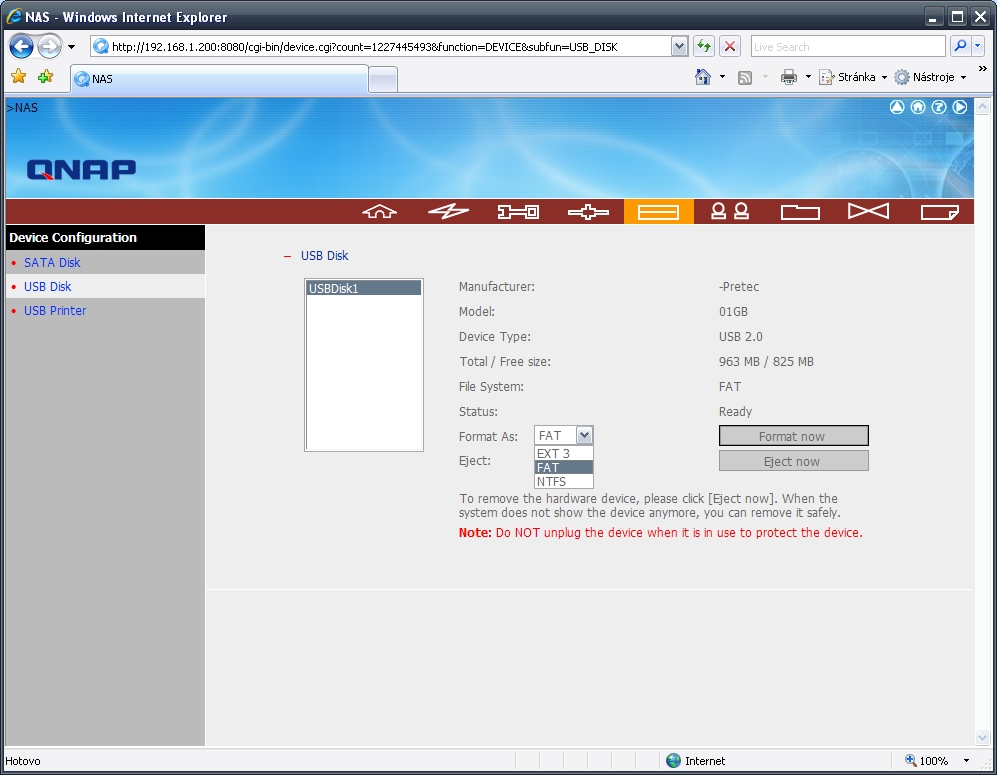Open the Network Settings connector icon
This screenshot has width=997, height=775.
click(588, 212)
